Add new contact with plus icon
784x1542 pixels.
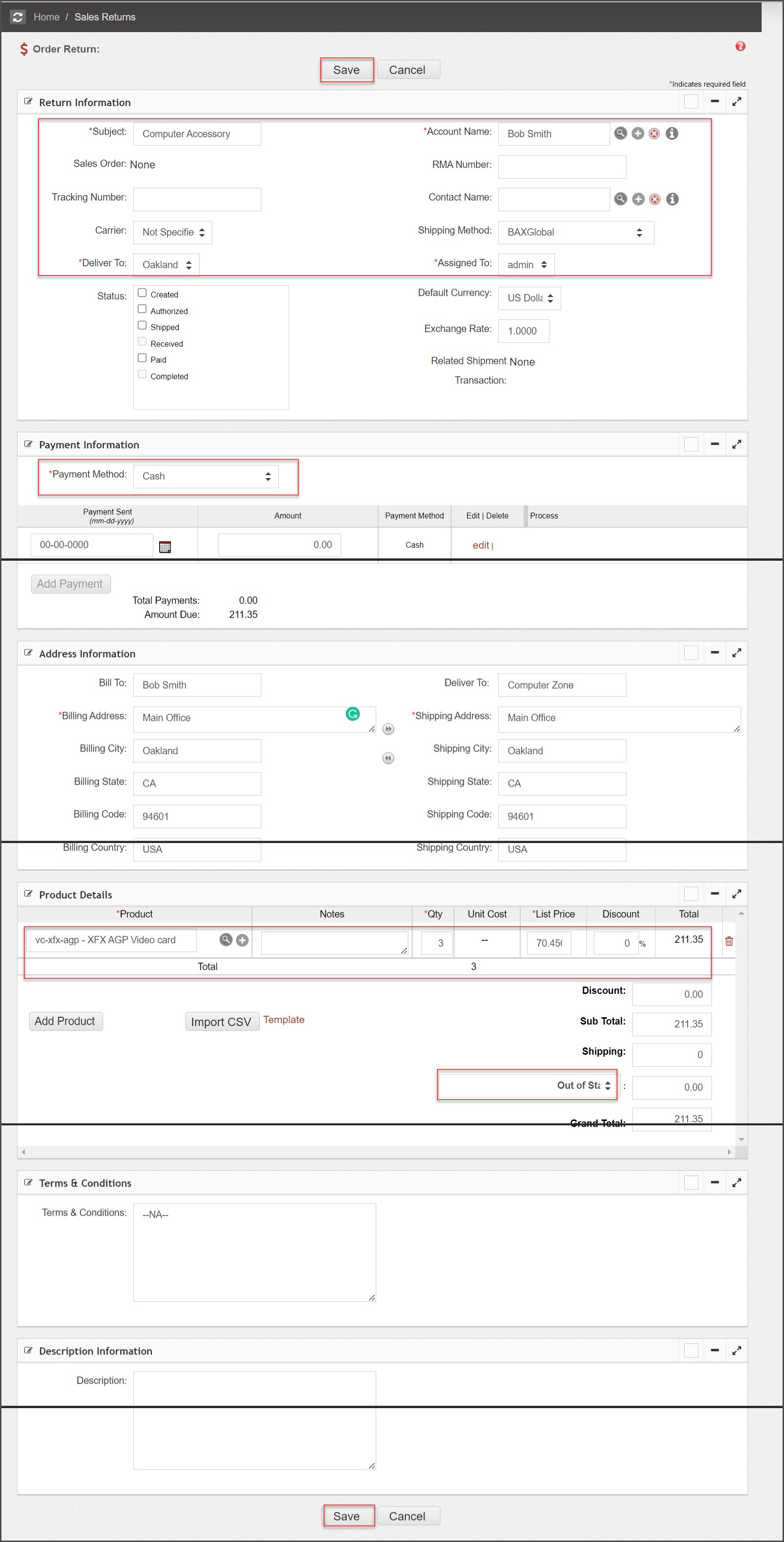tap(638, 199)
